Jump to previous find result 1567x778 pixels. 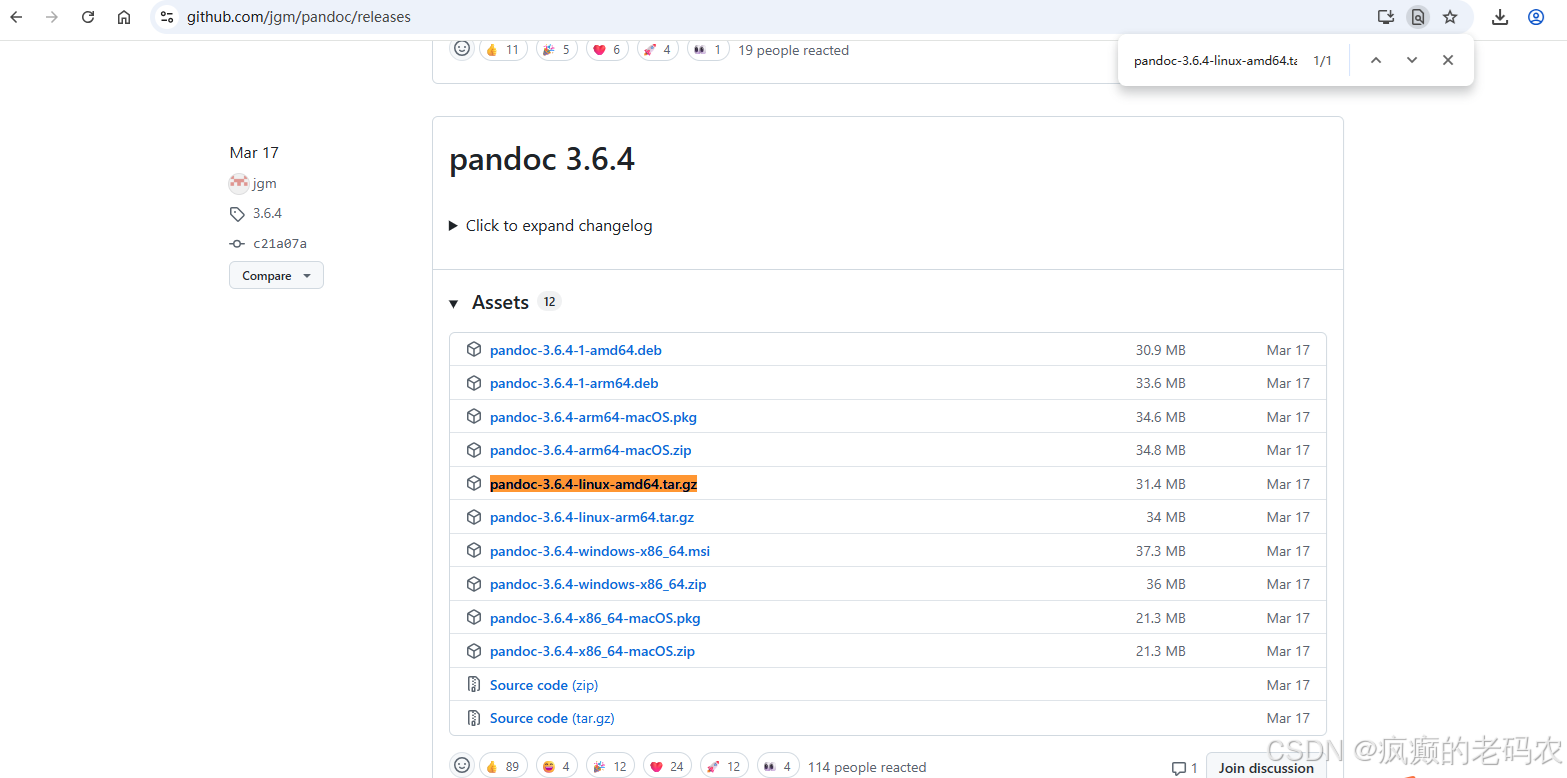point(1376,60)
